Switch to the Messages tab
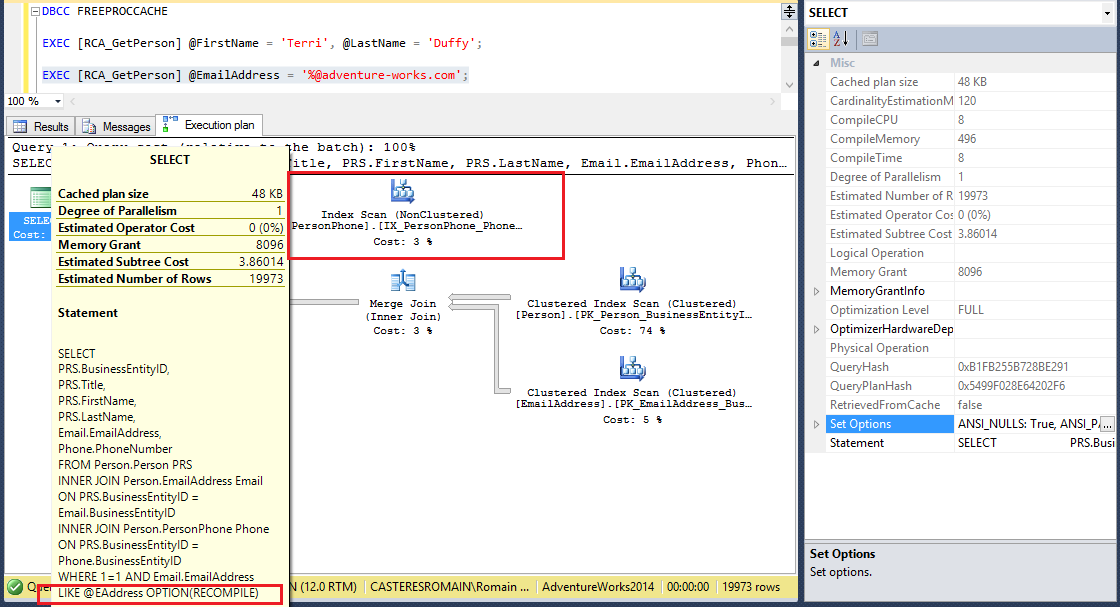 [x=116, y=126]
